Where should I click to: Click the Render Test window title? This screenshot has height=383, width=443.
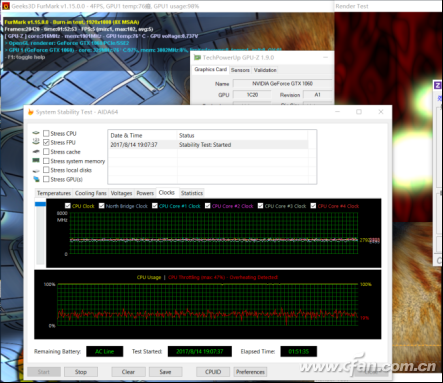(352, 6)
